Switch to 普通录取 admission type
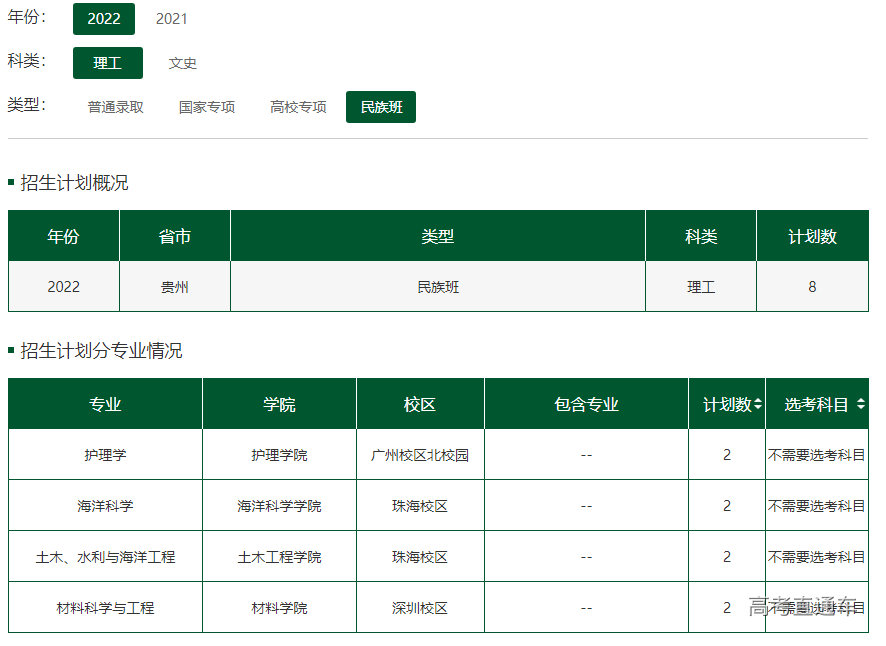The width and height of the screenshot is (886, 646). coord(115,107)
